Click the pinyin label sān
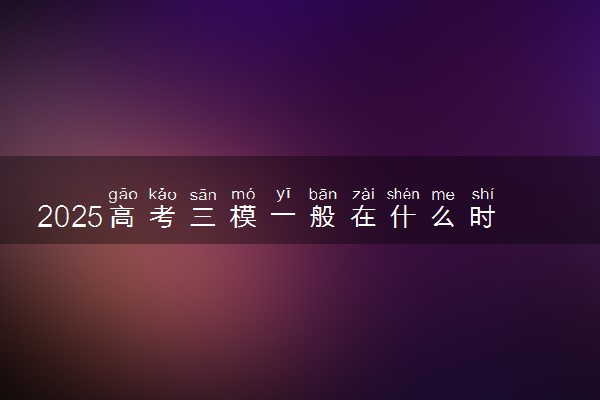 coord(203,195)
